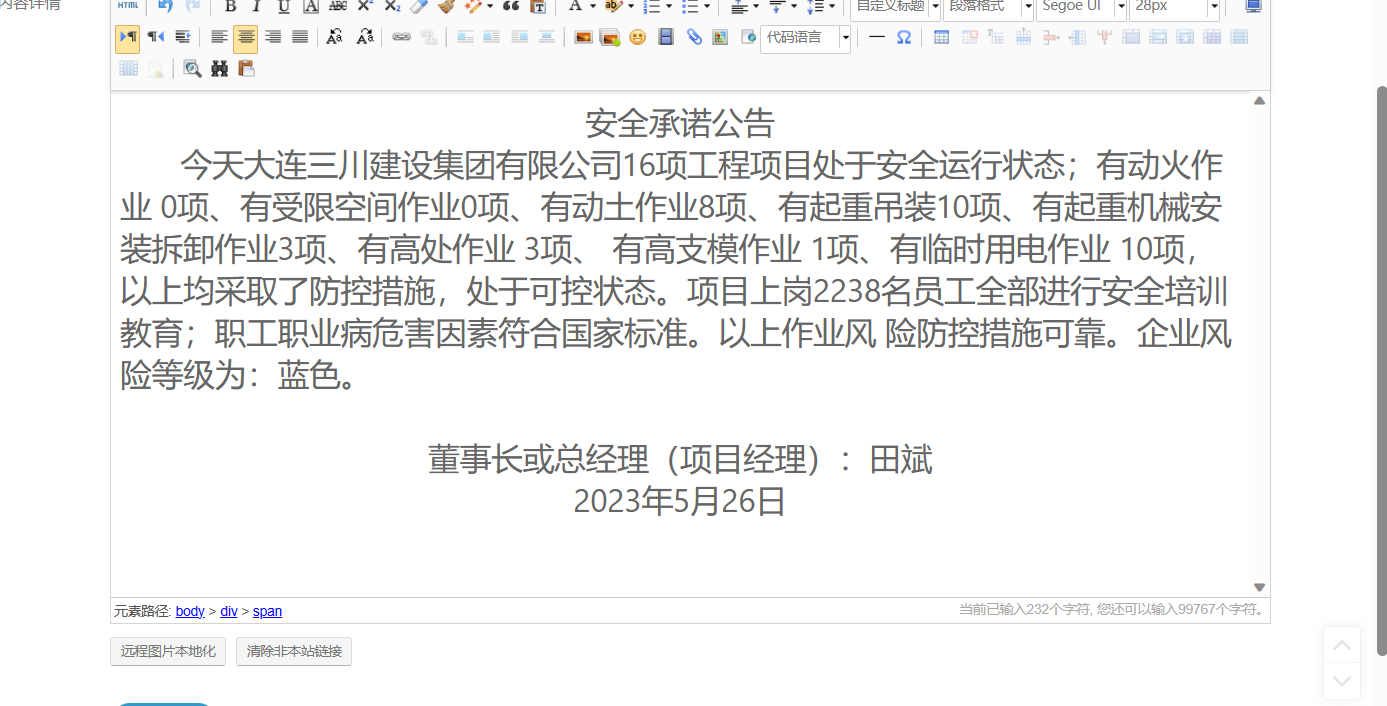The height and width of the screenshot is (706, 1387).
Task: Open the font color picker arrow
Action: pyautogui.click(x=593, y=6)
